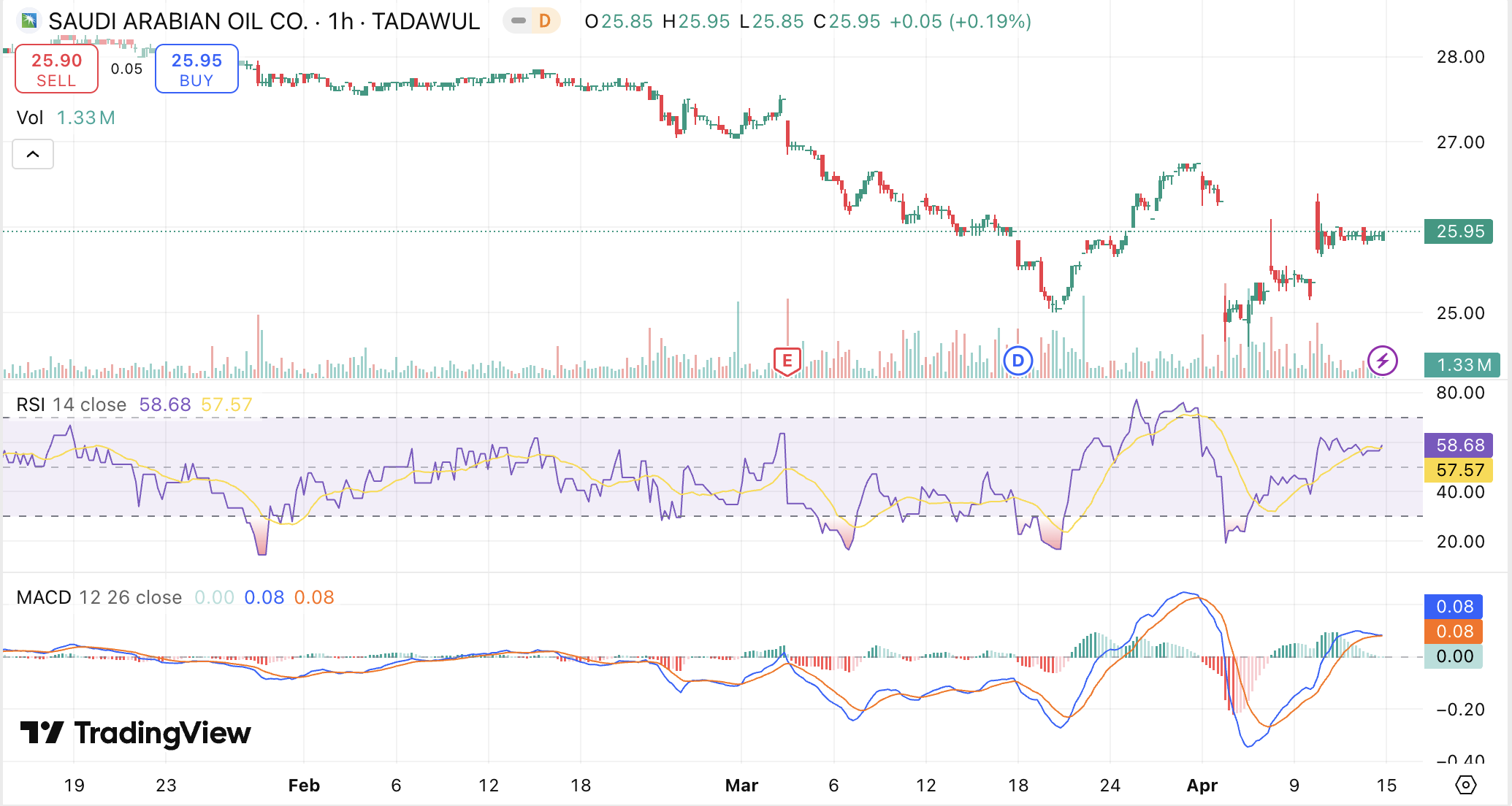Click TADAWUL exchange name in title

point(426,21)
